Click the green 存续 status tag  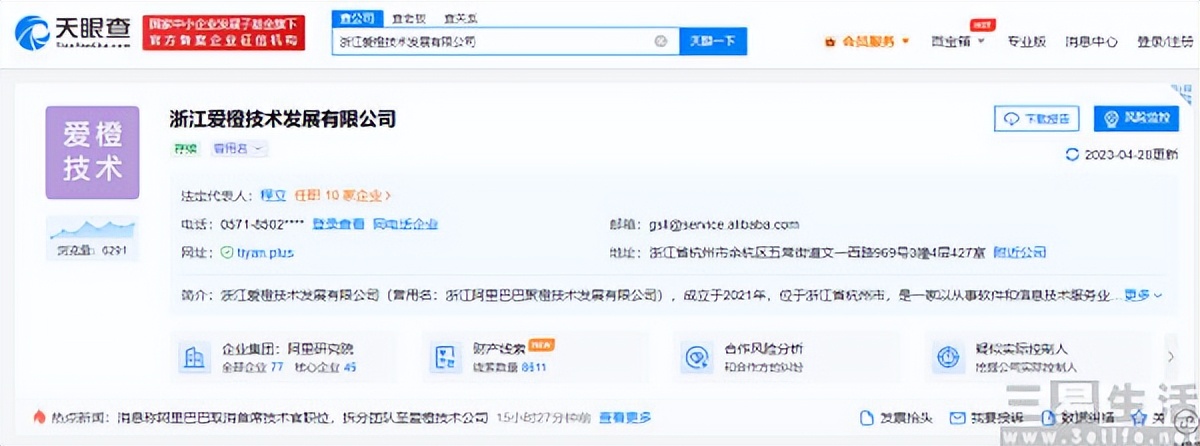[186, 148]
